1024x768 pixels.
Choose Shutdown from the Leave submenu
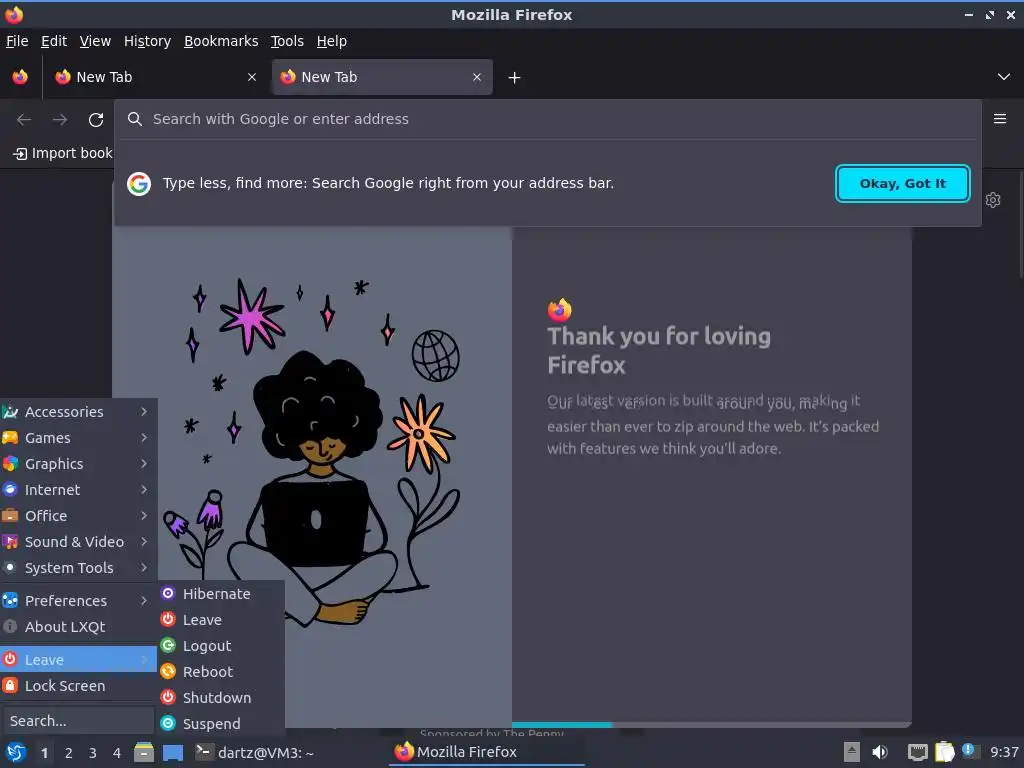[221, 698]
